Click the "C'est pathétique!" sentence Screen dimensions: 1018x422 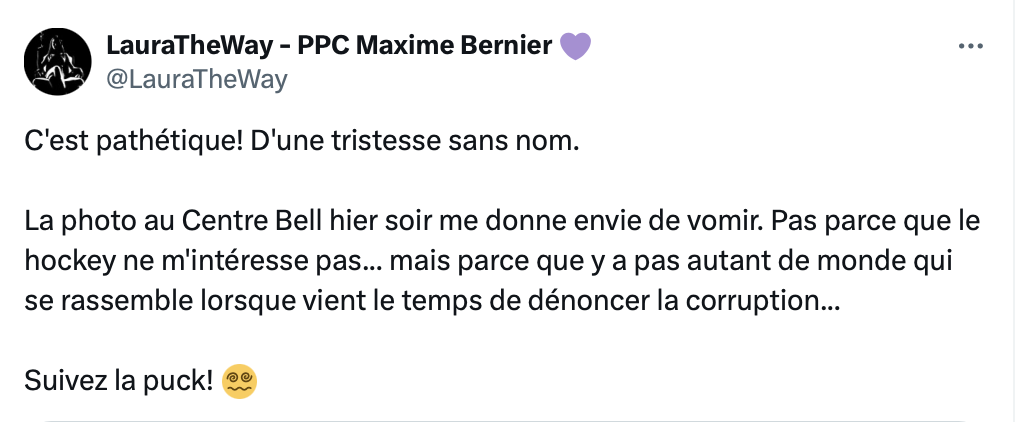[x=134, y=142]
